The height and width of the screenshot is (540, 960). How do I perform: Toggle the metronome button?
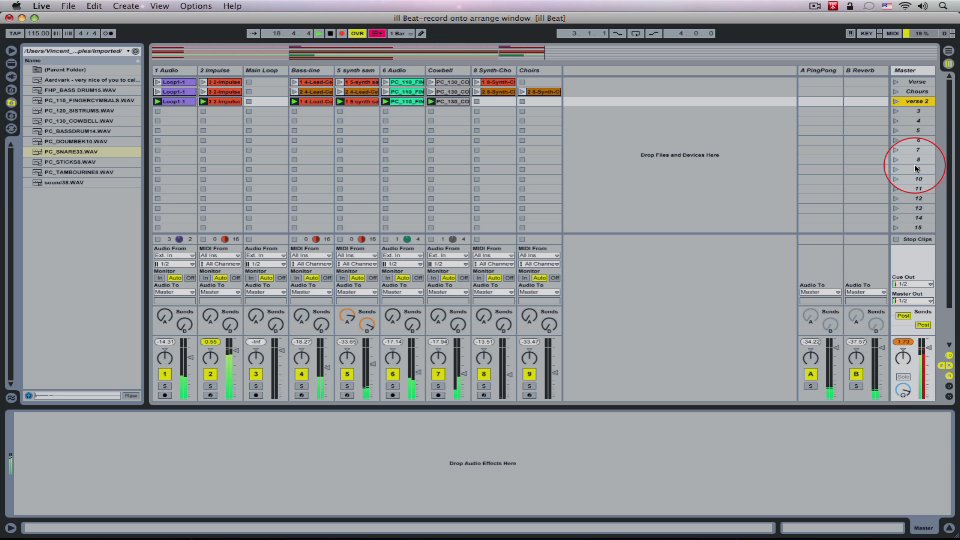tap(108, 33)
